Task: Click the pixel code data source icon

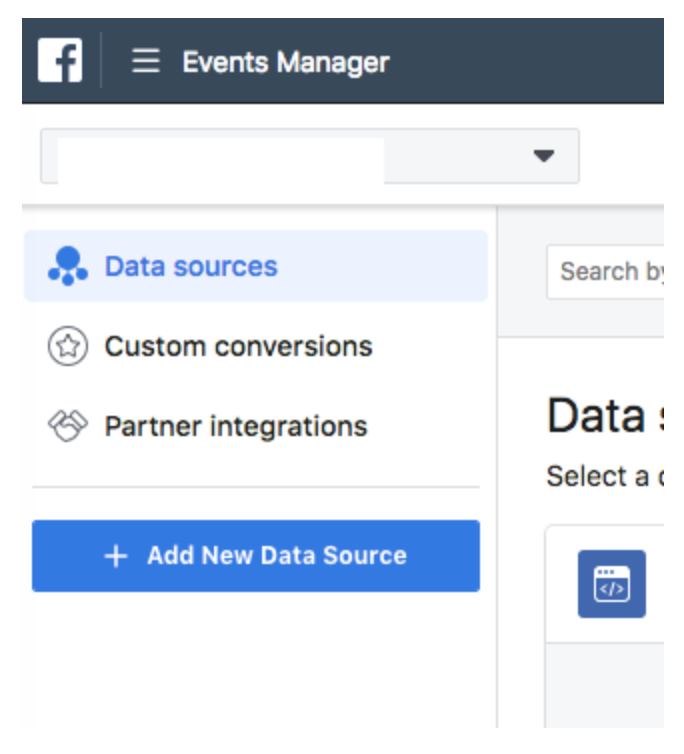Action: click(x=611, y=583)
